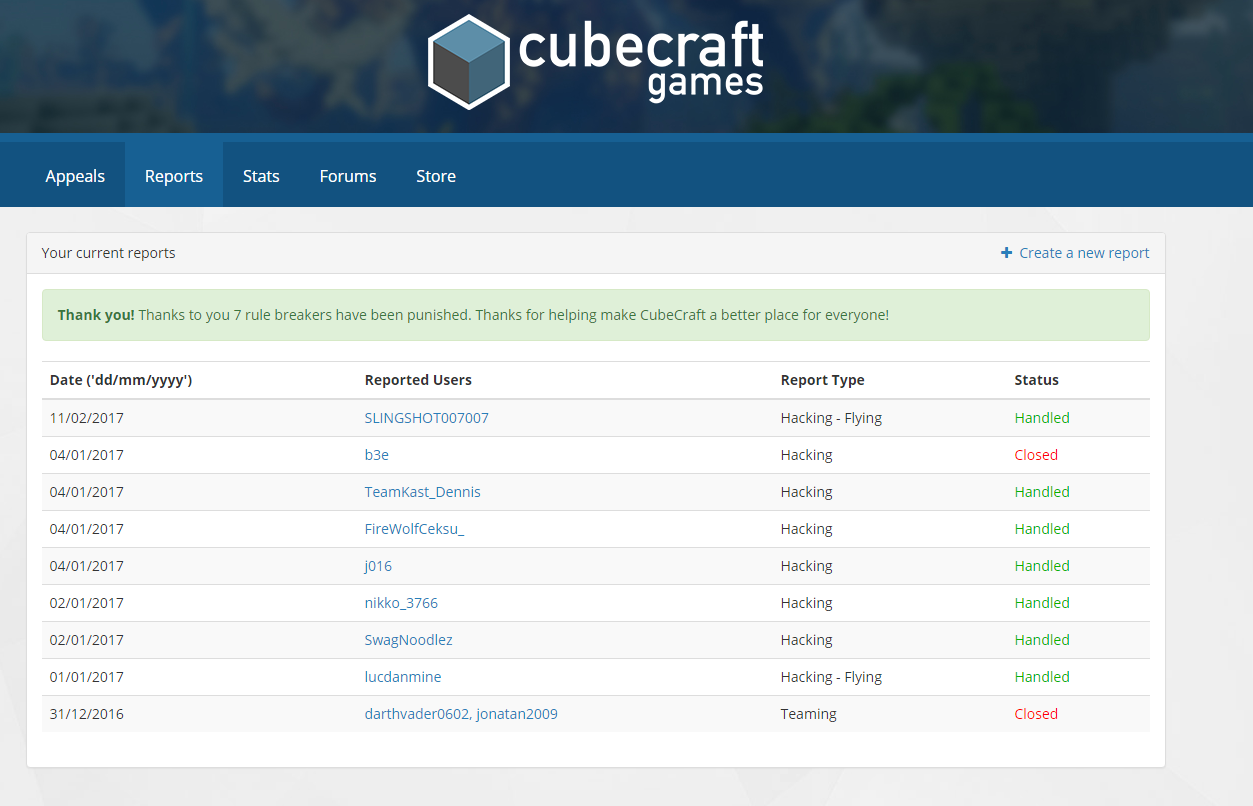Click Closed status in b3e row

click(1036, 455)
